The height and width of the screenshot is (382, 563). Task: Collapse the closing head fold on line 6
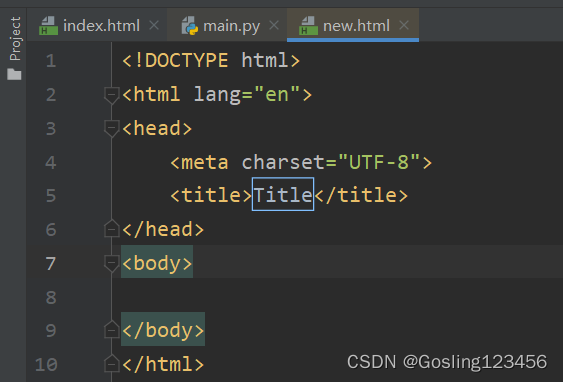(x=112, y=229)
